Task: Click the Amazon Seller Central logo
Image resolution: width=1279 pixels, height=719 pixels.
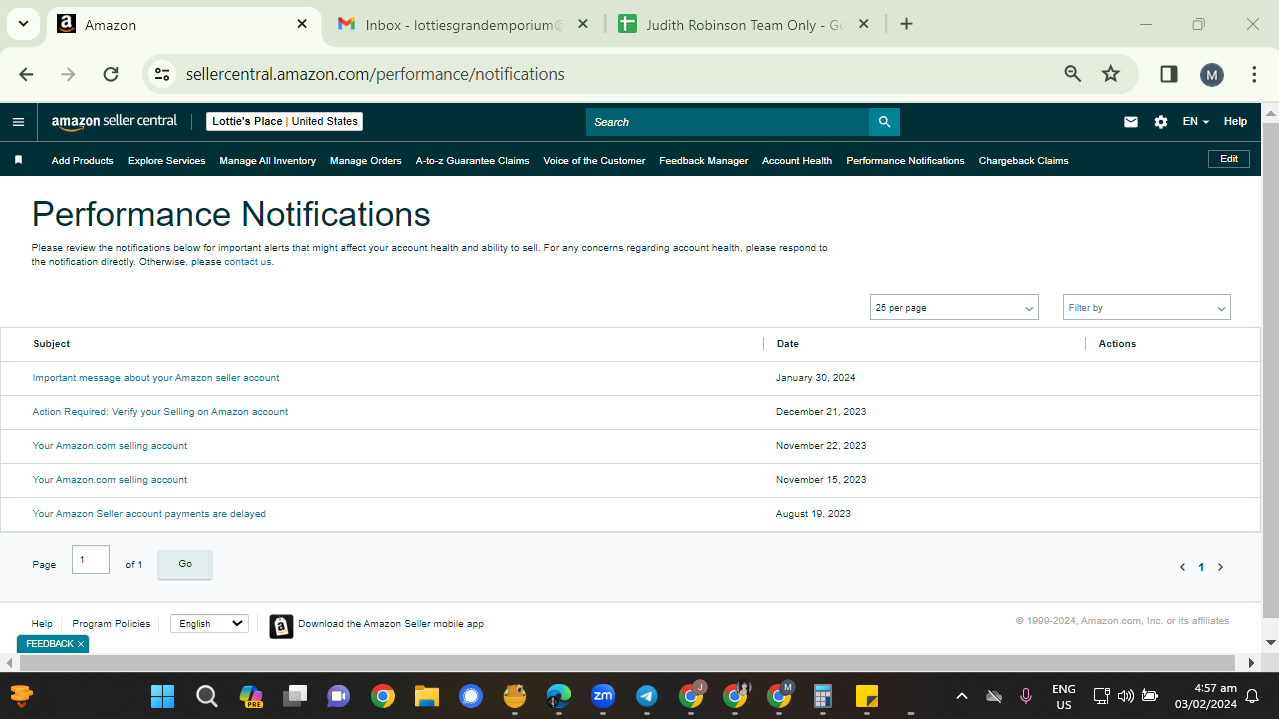Action: tap(114, 121)
